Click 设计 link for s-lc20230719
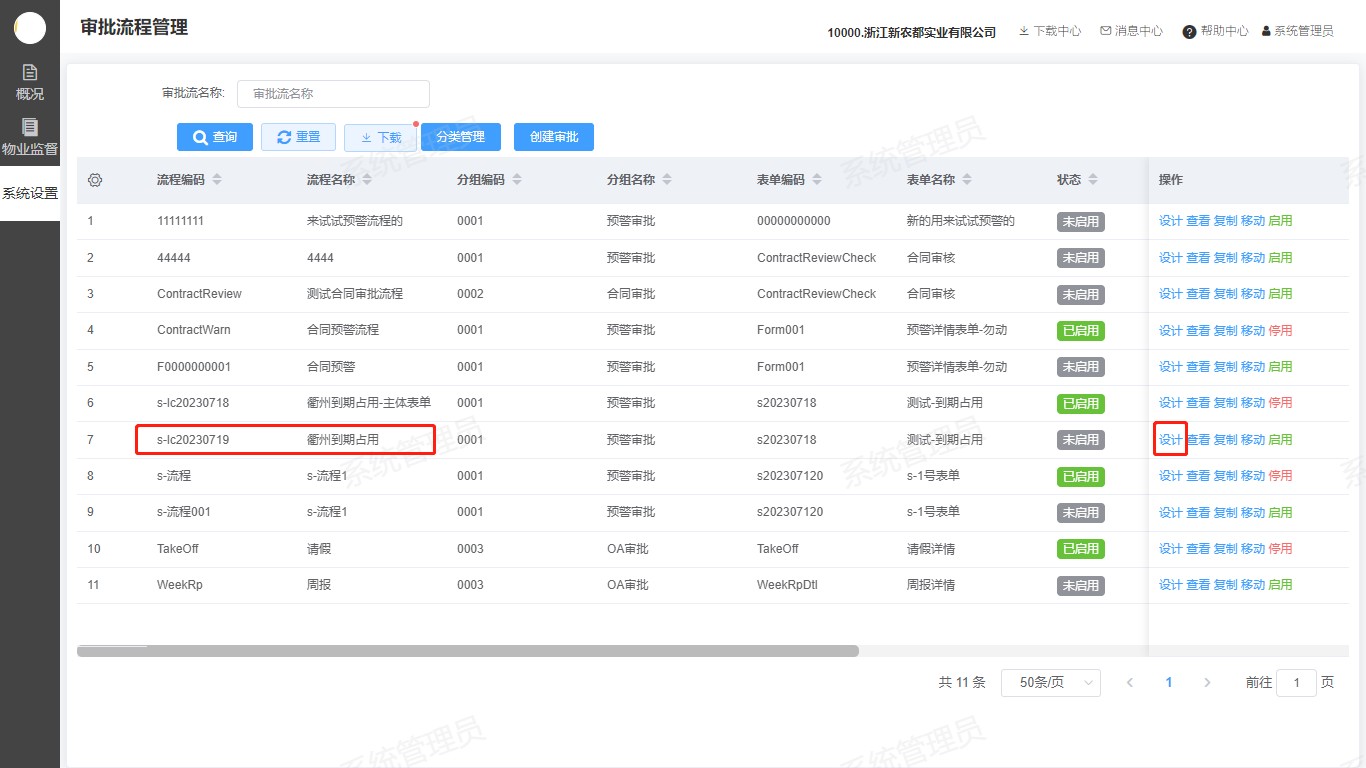The height and width of the screenshot is (768, 1366). pyautogui.click(x=1170, y=440)
